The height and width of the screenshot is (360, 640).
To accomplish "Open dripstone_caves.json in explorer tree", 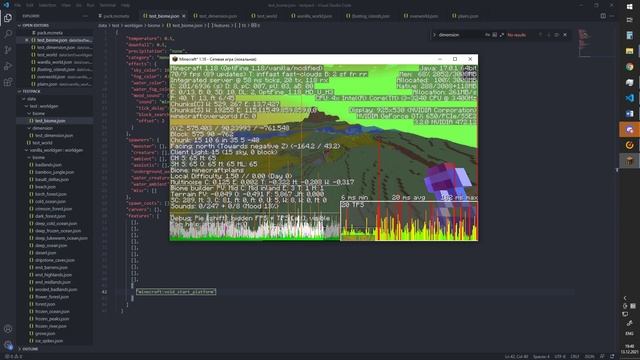I will click(55, 260).
